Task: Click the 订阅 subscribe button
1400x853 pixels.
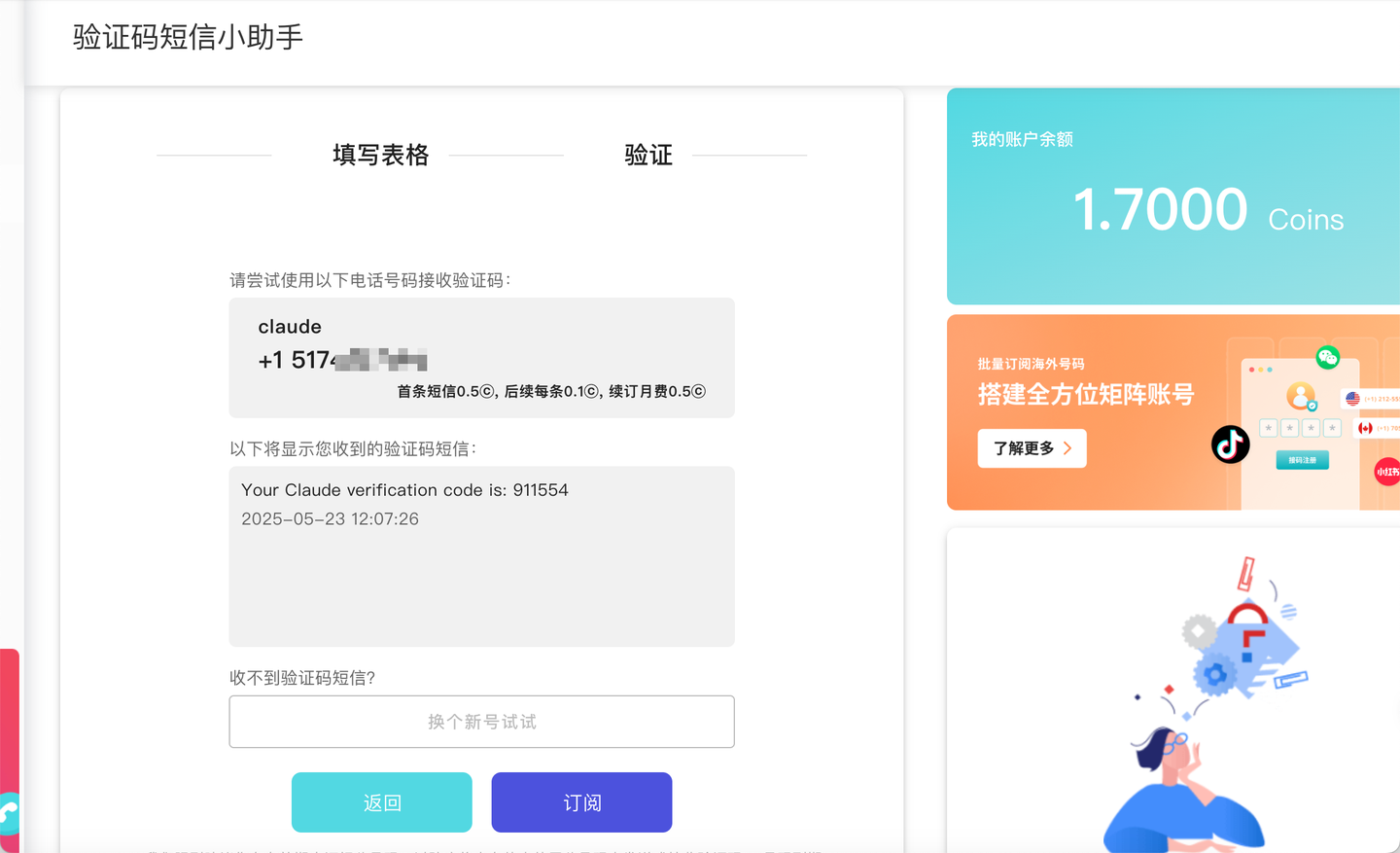Action: 581,802
